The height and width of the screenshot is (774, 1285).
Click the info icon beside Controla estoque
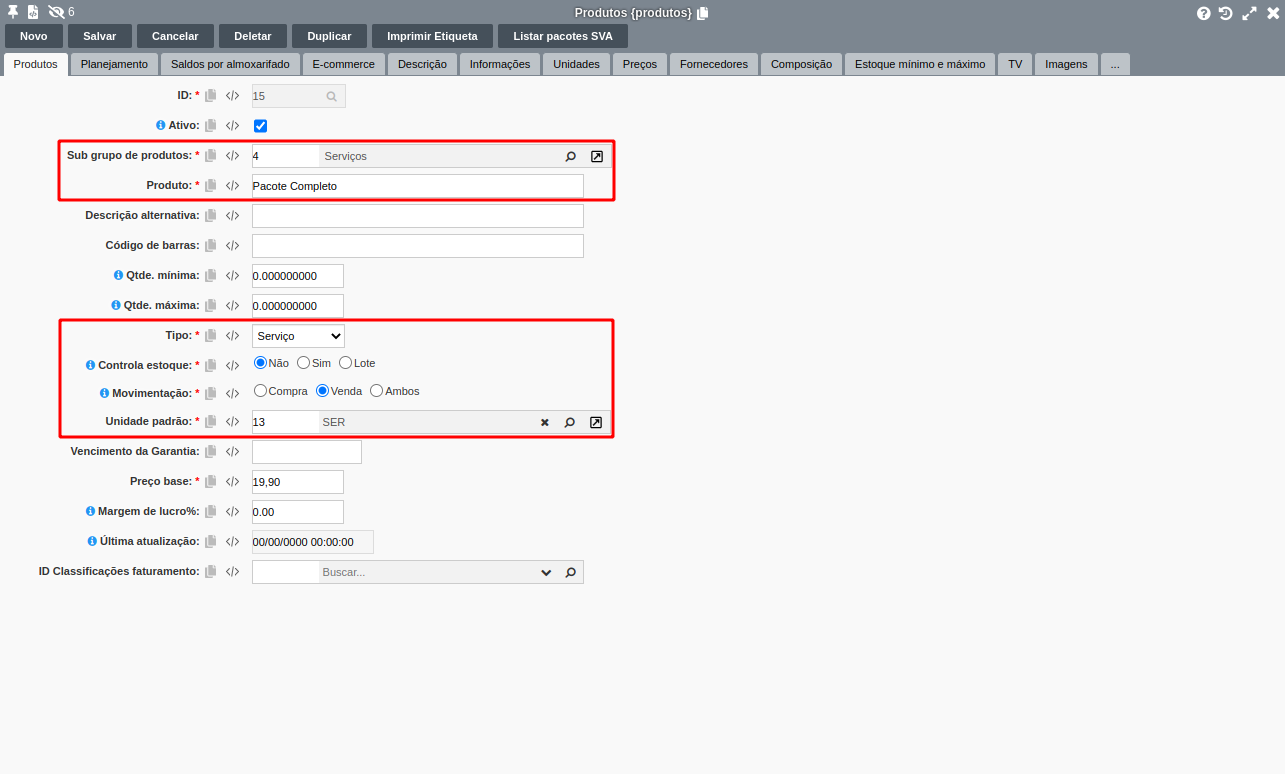[90, 365]
